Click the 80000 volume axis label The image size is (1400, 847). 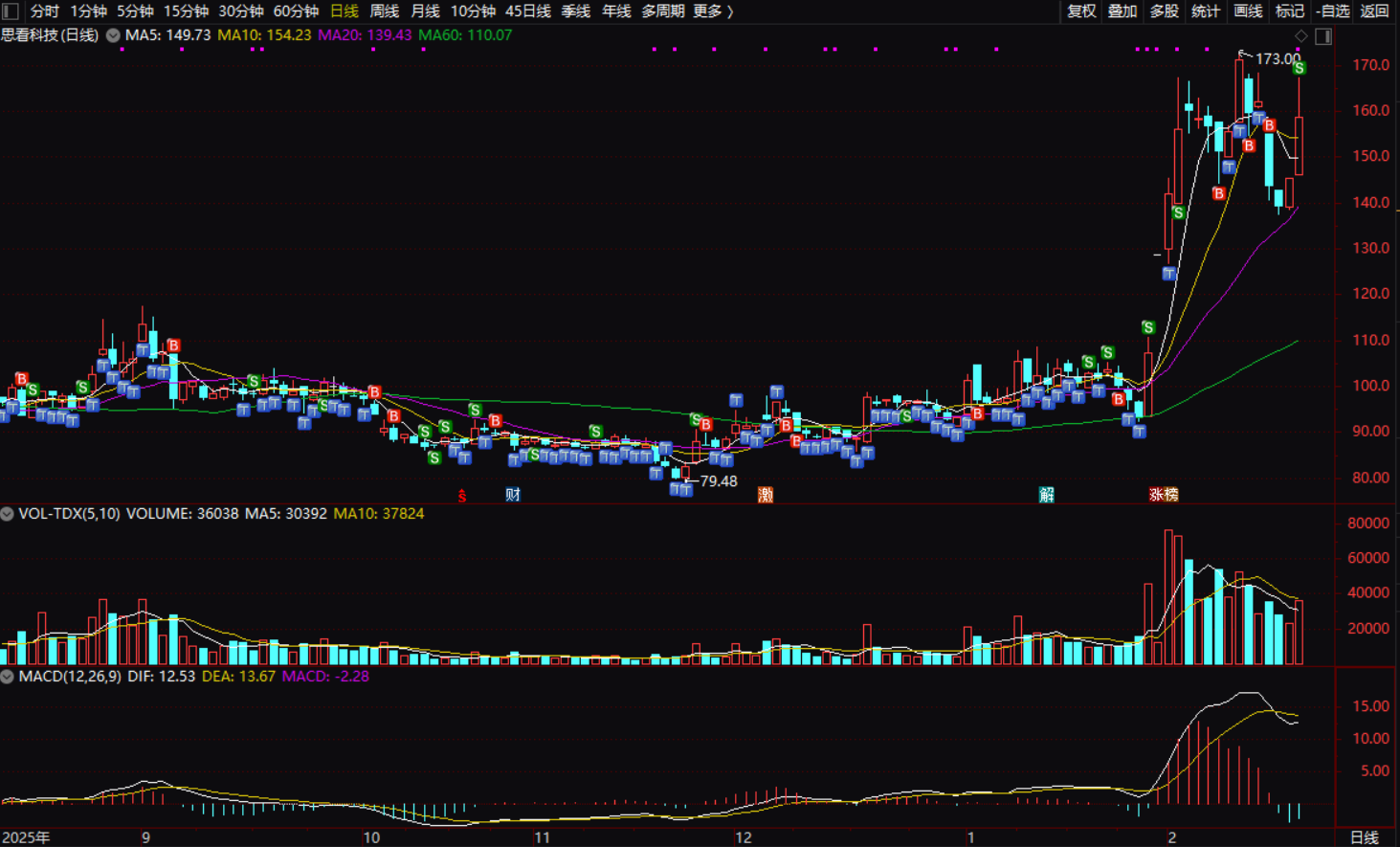1367,524
